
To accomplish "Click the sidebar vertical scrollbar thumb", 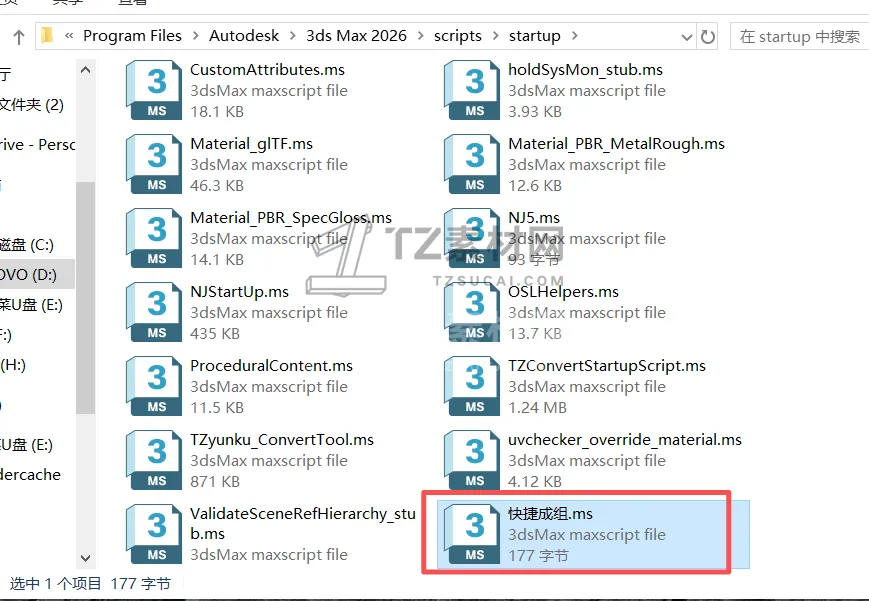I will (85, 298).
